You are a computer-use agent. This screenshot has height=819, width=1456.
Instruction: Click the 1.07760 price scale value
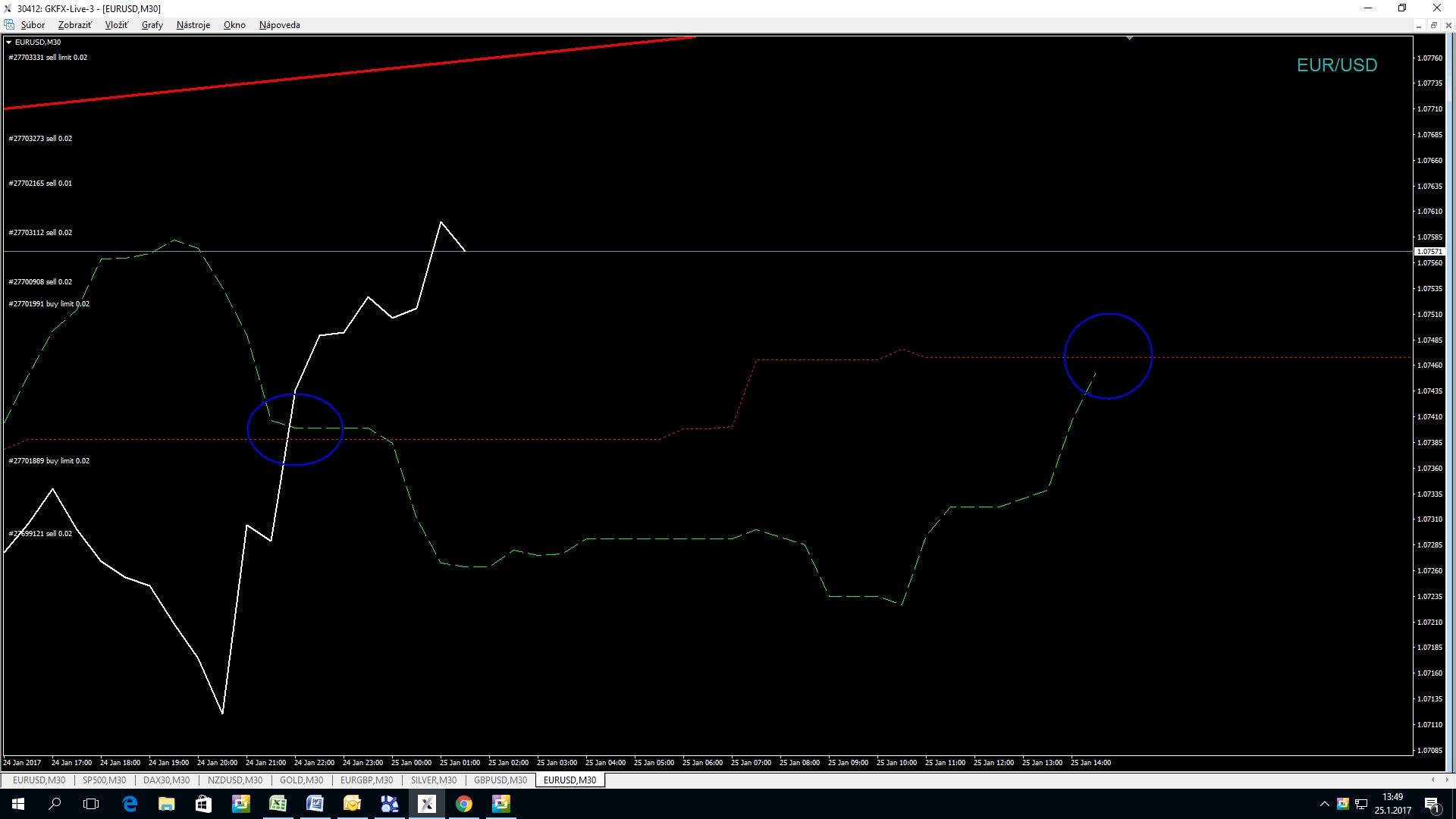click(x=1429, y=58)
